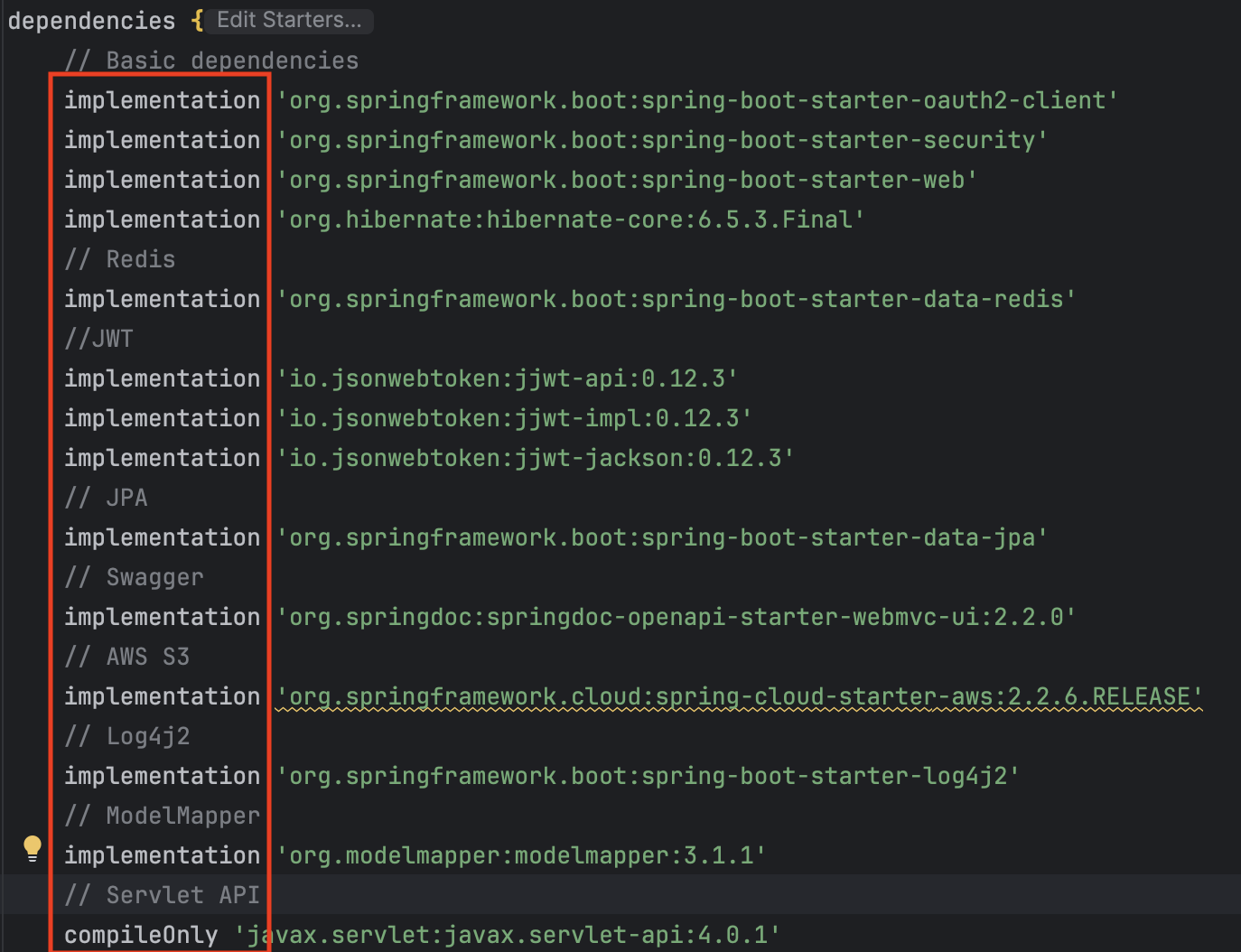The image size is (1241, 952).
Task: Click 'implementation' on the oauth2-client line
Action: [163, 100]
